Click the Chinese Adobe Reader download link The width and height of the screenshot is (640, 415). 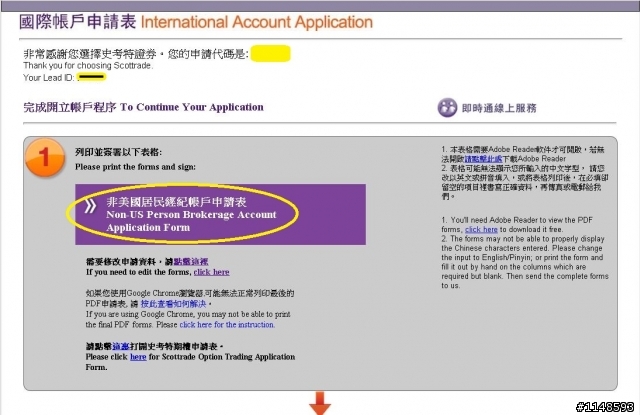484,159
